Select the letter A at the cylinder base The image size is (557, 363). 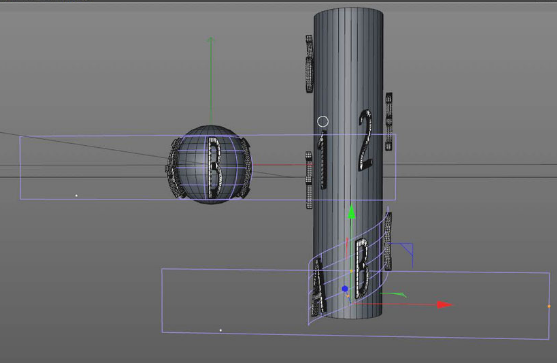(x=318, y=287)
